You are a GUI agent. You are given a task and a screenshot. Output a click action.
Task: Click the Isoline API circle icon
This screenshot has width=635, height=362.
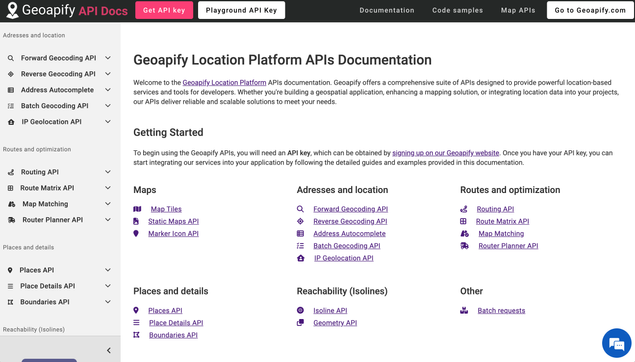coord(300,310)
